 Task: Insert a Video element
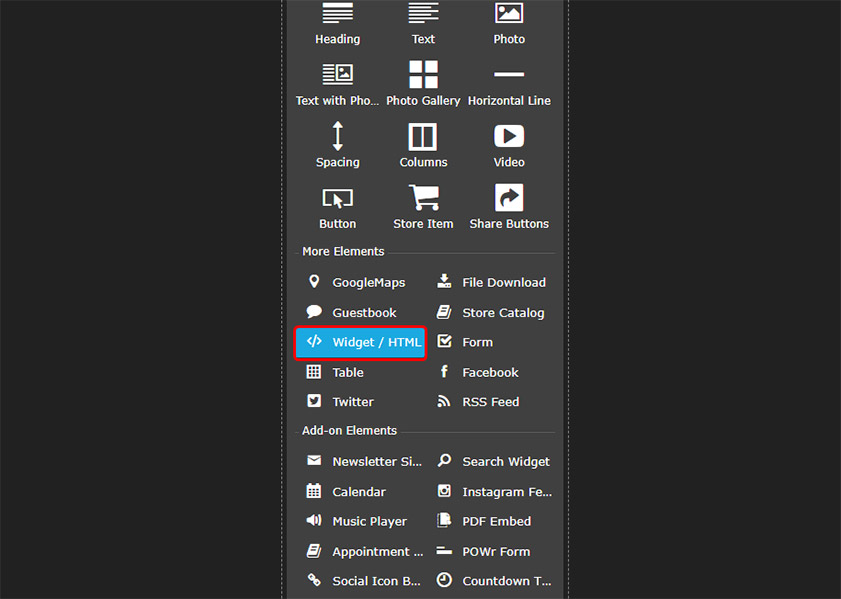509,136
